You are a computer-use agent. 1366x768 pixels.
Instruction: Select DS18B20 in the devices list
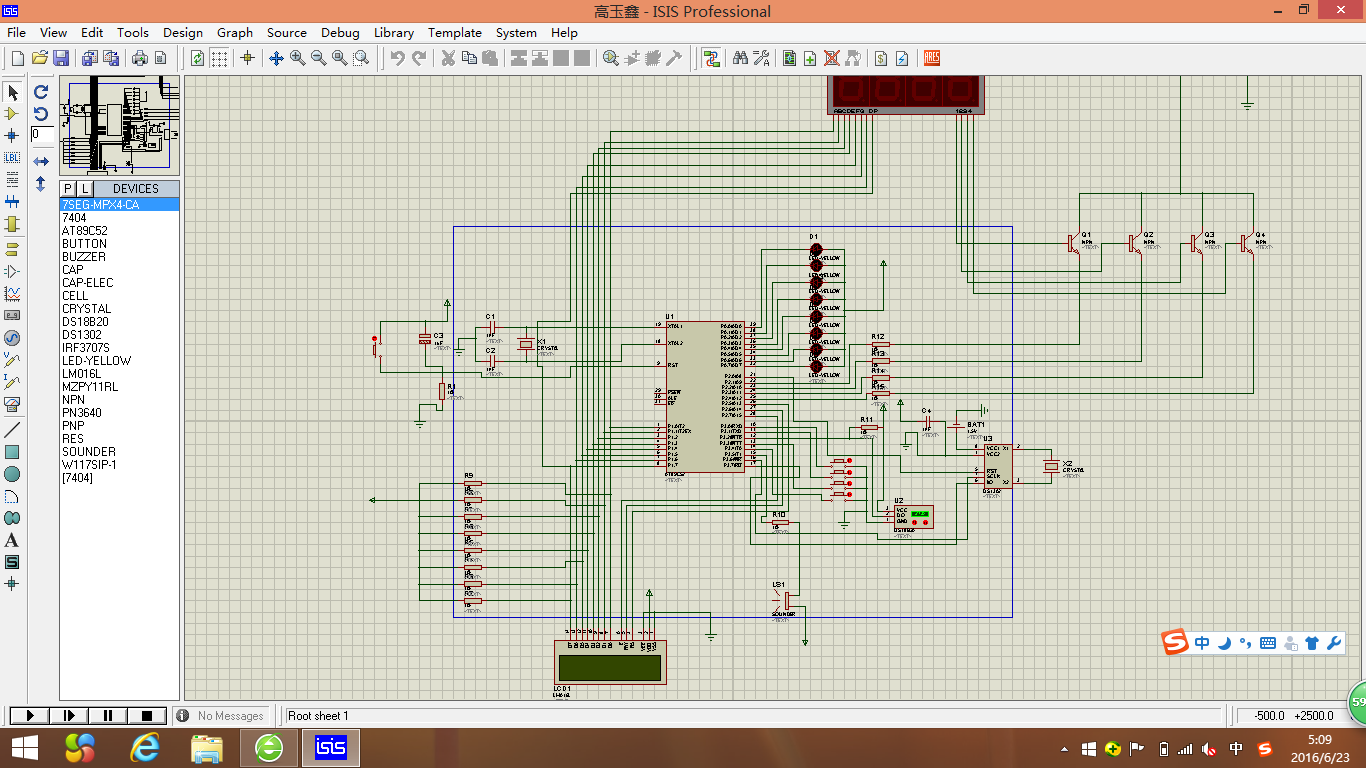[x=85, y=322]
